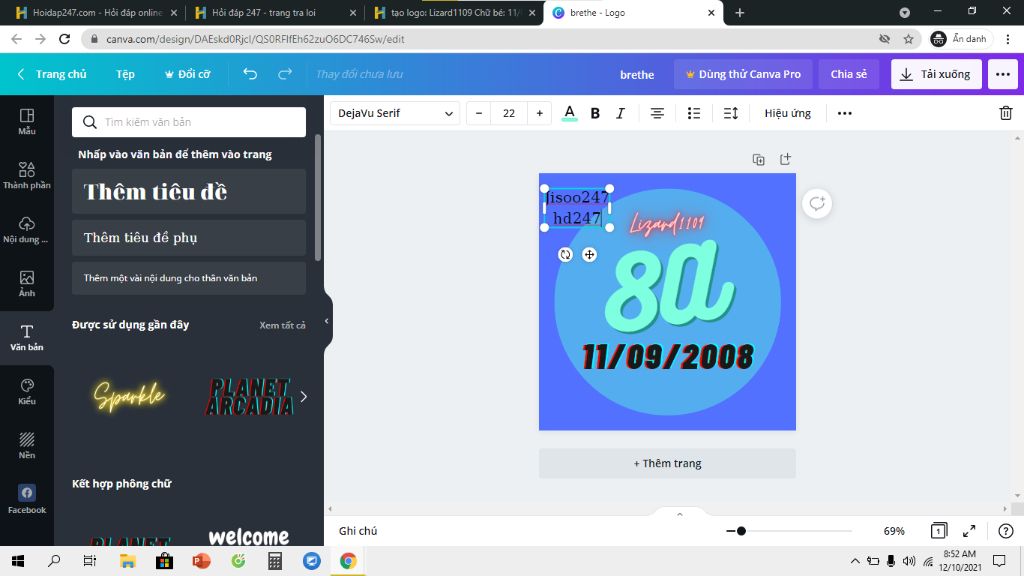The width and height of the screenshot is (1024, 576).
Task: Open the page grid view
Action: (x=938, y=531)
